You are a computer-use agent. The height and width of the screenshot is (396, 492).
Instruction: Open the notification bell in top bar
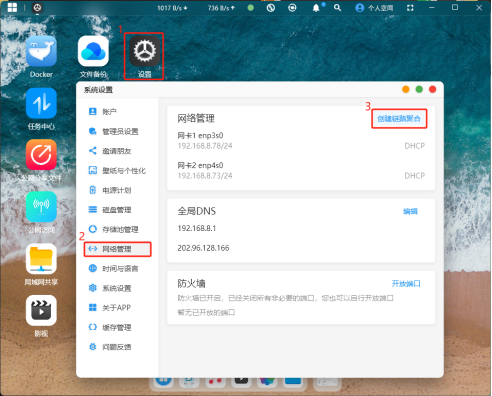pos(316,8)
